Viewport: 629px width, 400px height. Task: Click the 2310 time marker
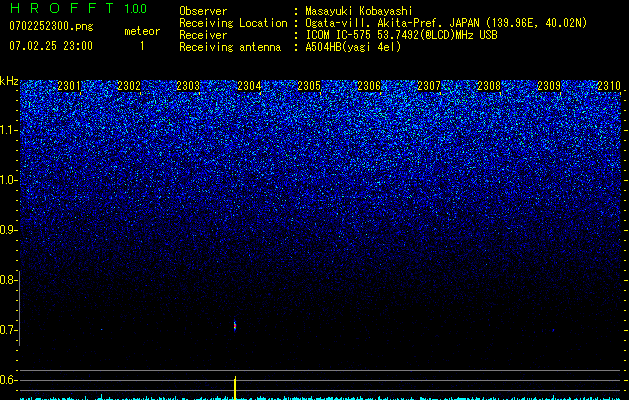point(609,85)
